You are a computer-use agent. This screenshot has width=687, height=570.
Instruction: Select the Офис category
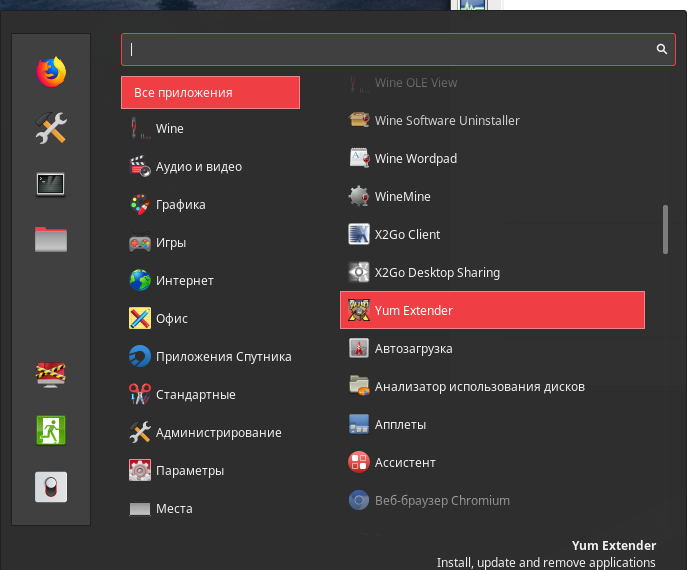click(x=210, y=319)
